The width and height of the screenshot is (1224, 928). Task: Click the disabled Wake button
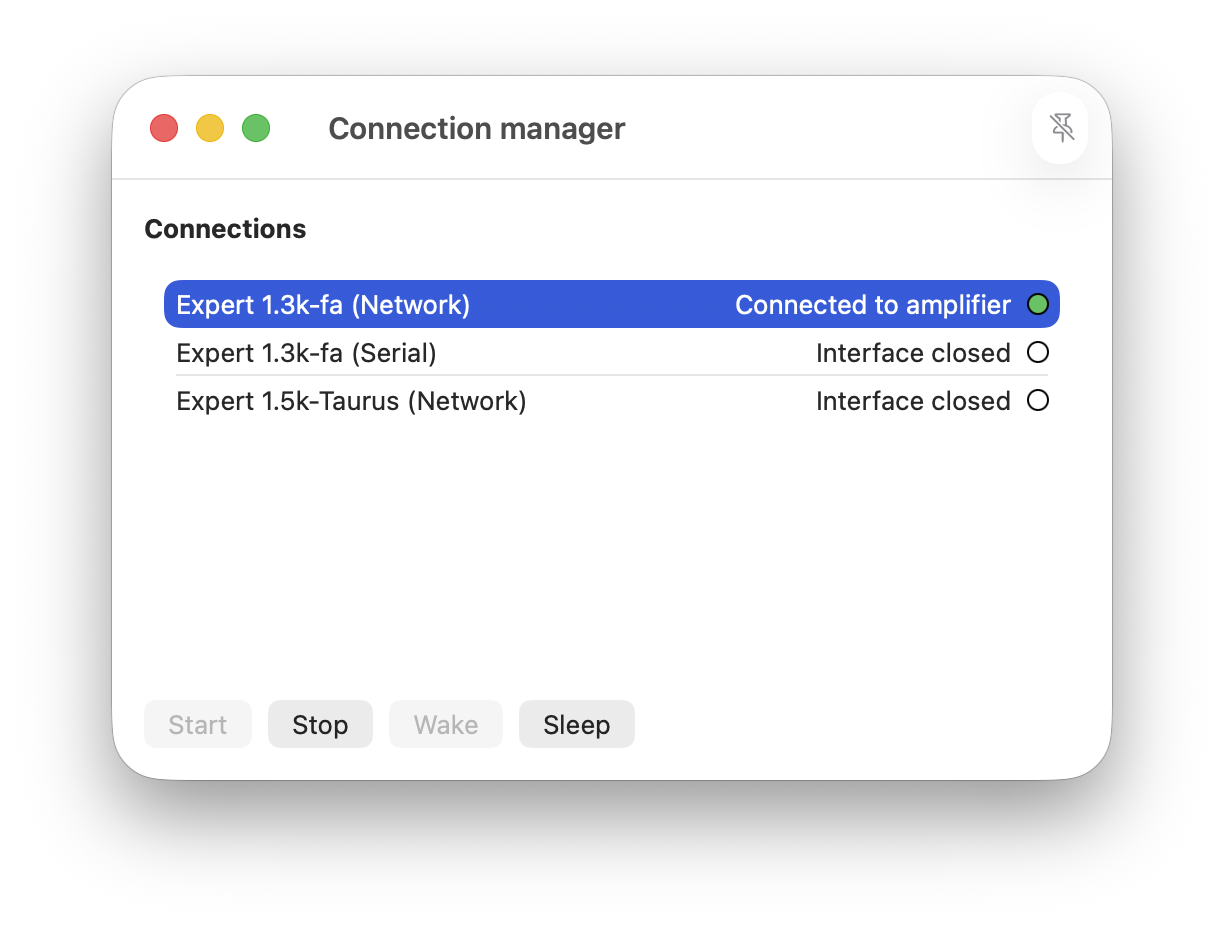click(446, 724)
